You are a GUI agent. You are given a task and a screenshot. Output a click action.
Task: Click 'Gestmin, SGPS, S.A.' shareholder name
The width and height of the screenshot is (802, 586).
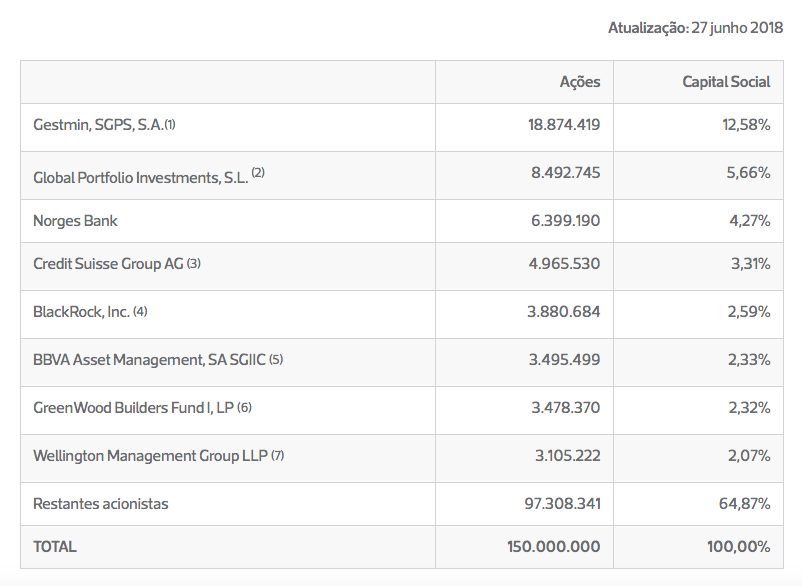click(98, 125)
